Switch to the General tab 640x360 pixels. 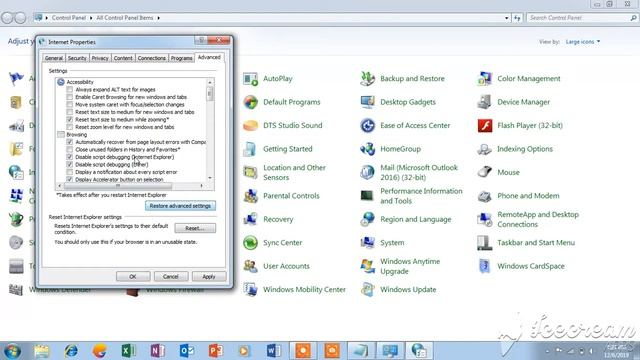[54, 58]
